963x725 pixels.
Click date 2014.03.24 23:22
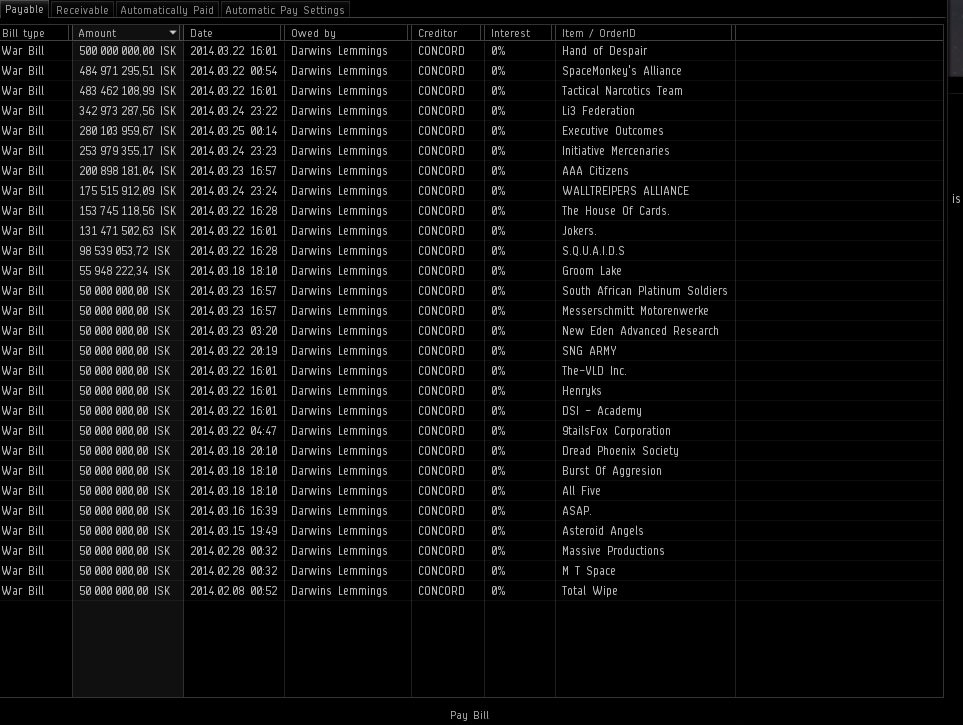click(x=234, y=111)
